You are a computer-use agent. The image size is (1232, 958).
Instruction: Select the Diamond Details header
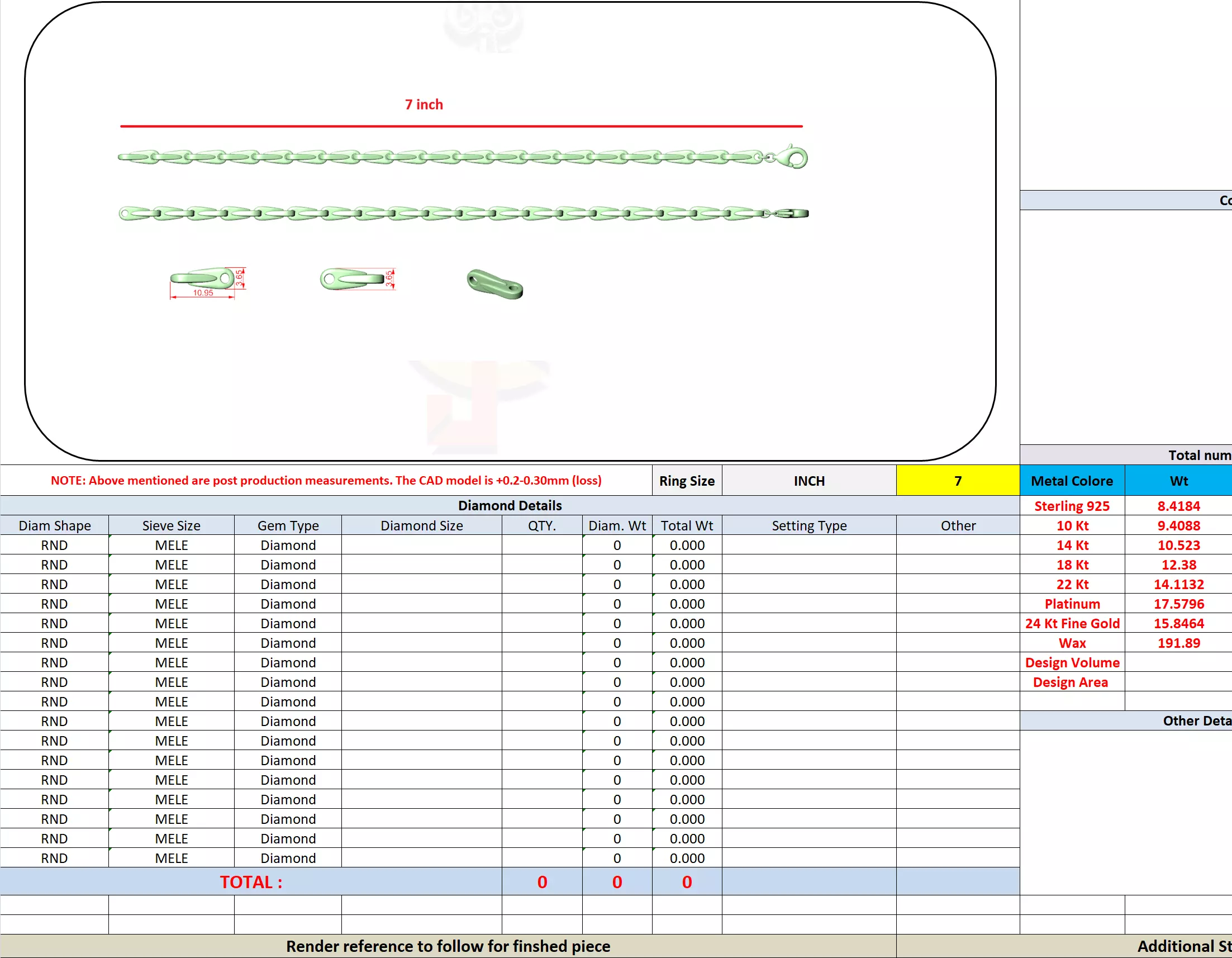[x=510, y=505]
